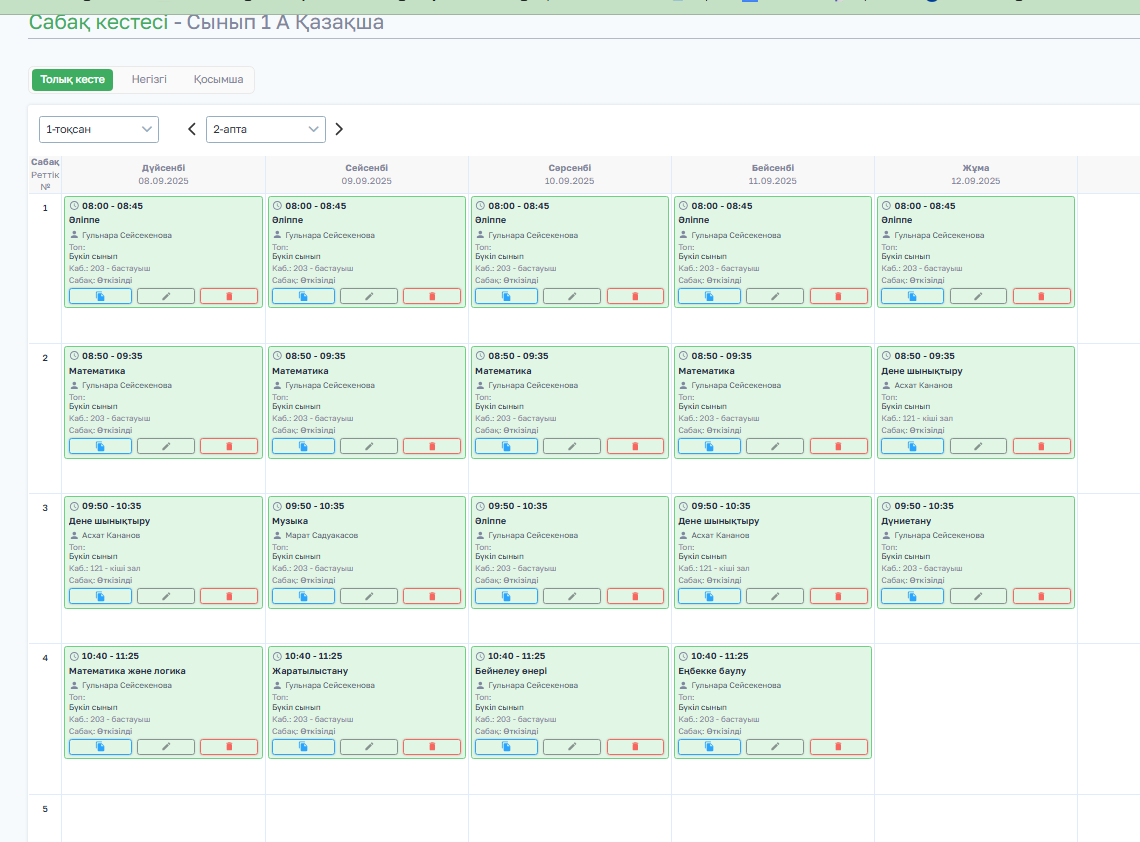This screenshot has width=1140, height=842.
Task: Select the Толық кесте tab
Action: coord(72,79)
